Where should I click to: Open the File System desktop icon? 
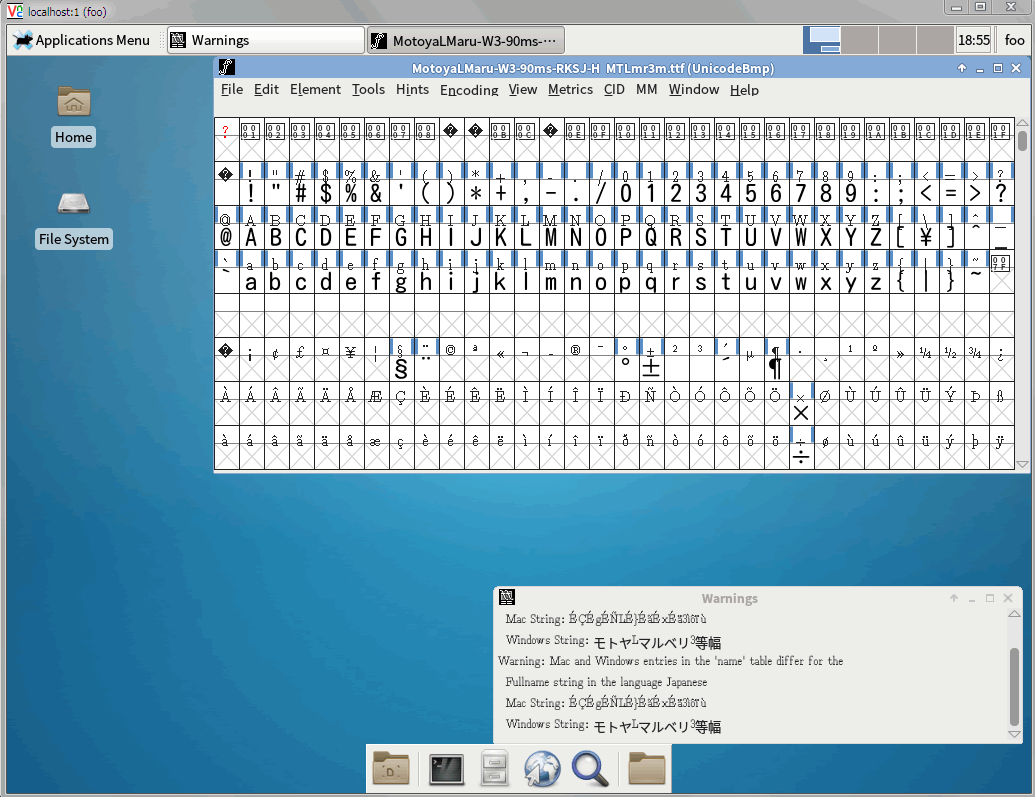73,219
